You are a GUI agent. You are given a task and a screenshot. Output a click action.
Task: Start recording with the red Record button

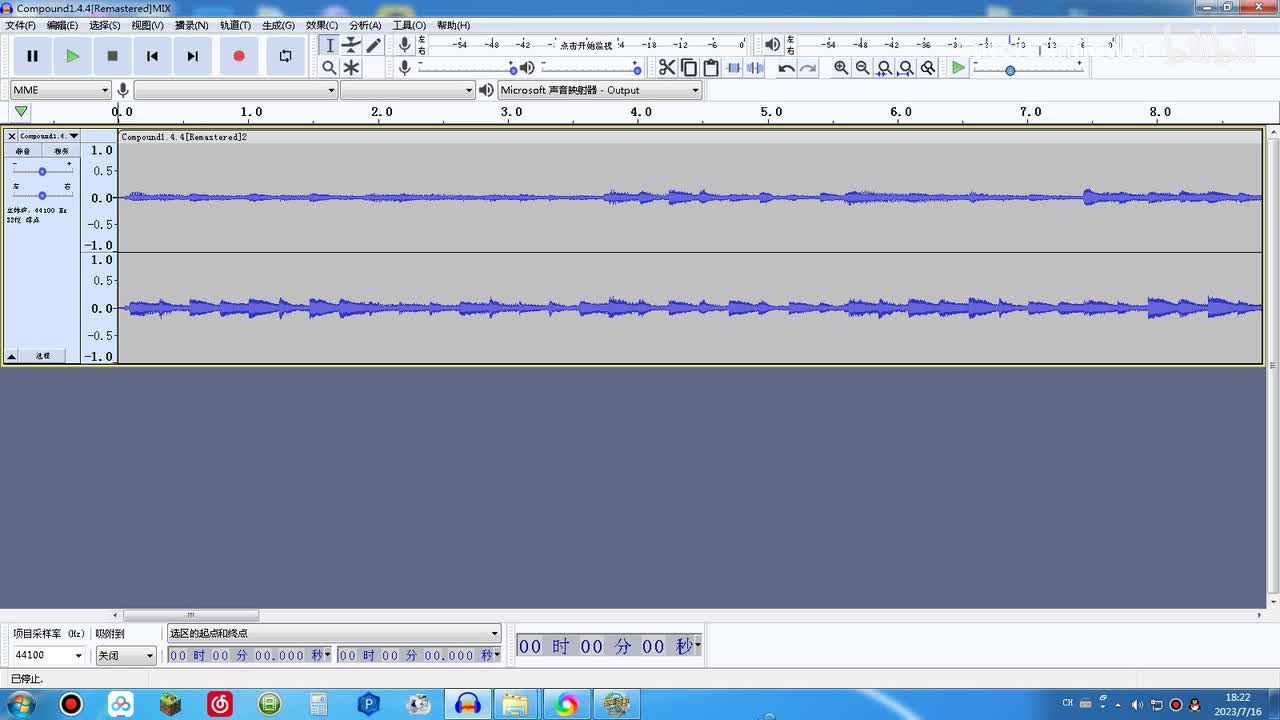238,56
